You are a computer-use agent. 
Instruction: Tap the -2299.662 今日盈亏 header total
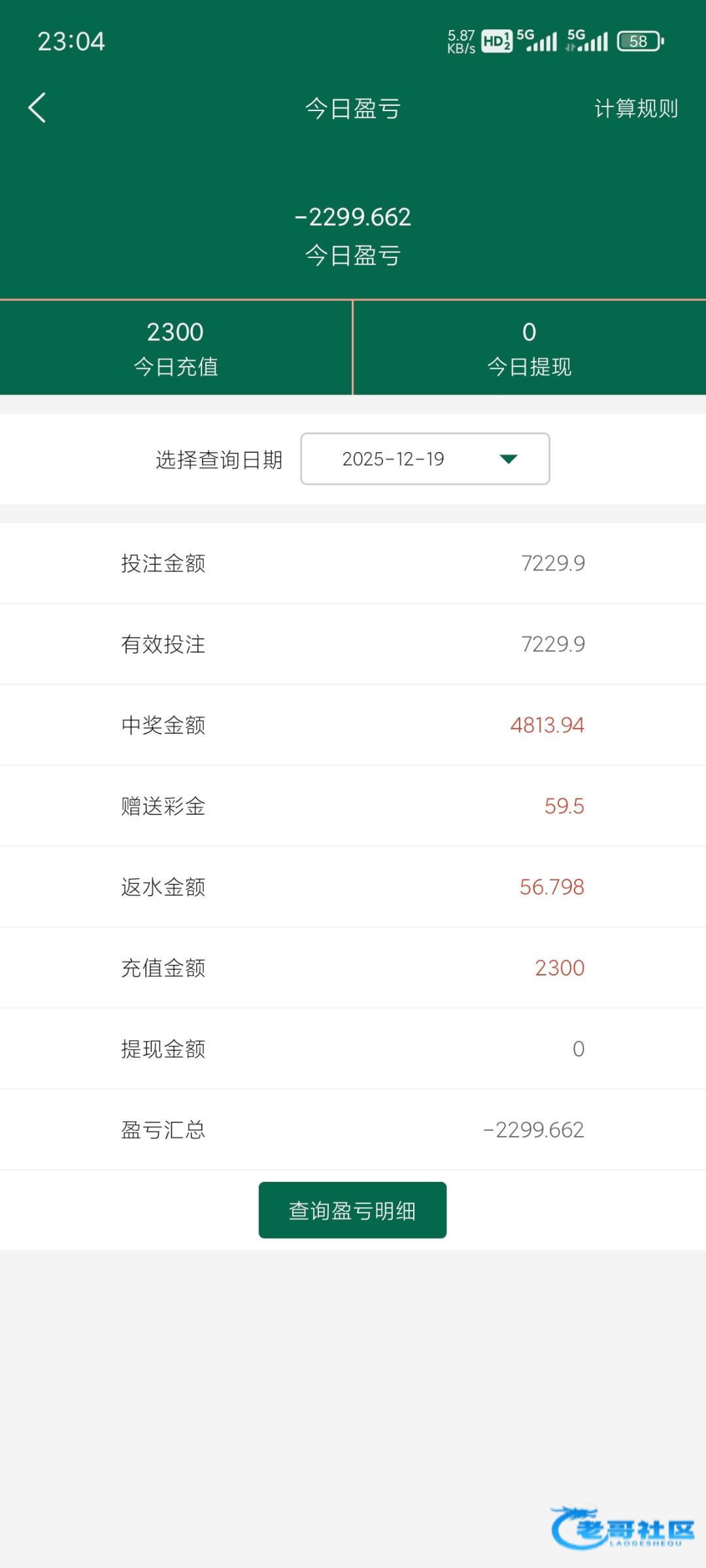[353, 218]
